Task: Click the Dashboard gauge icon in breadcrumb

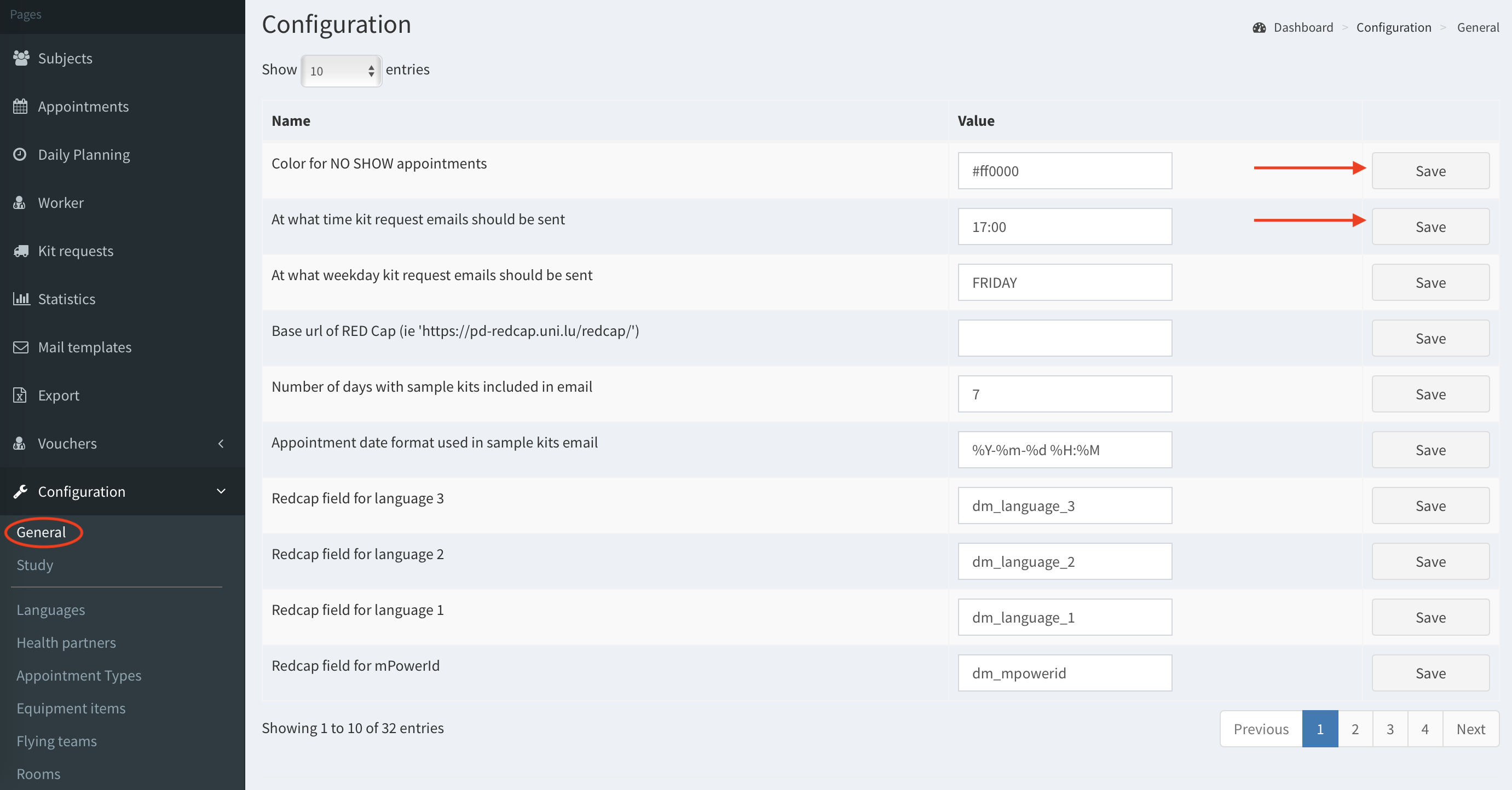Action: coord(1259,27)
